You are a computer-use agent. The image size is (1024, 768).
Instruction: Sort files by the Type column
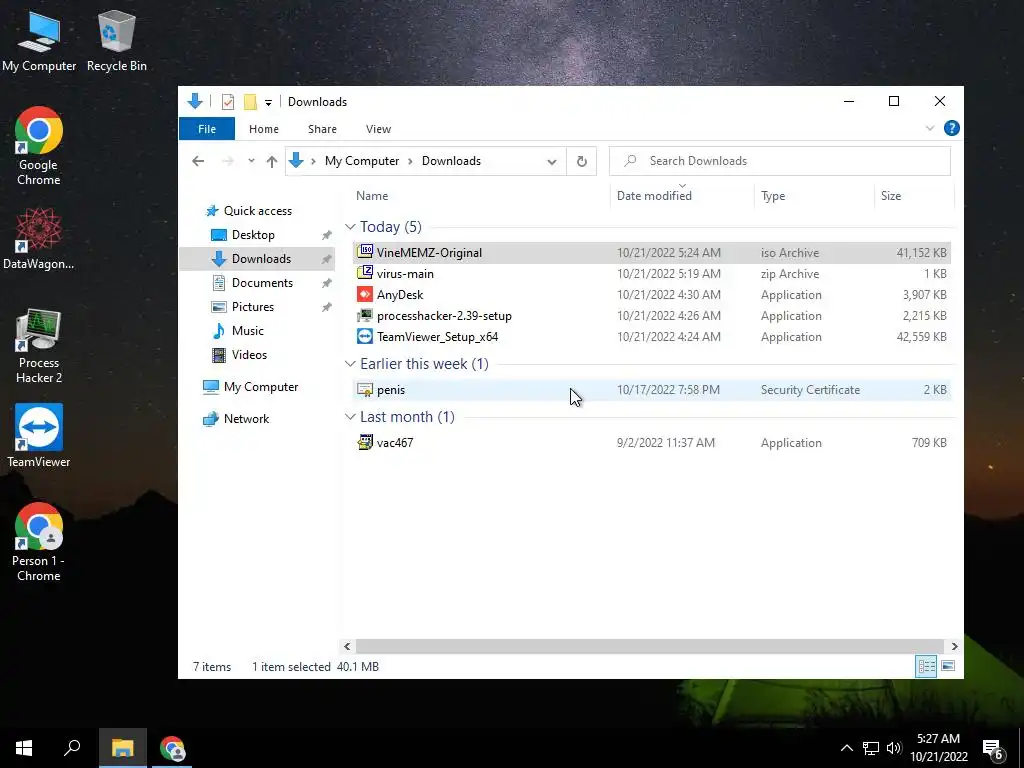point(814,196)
